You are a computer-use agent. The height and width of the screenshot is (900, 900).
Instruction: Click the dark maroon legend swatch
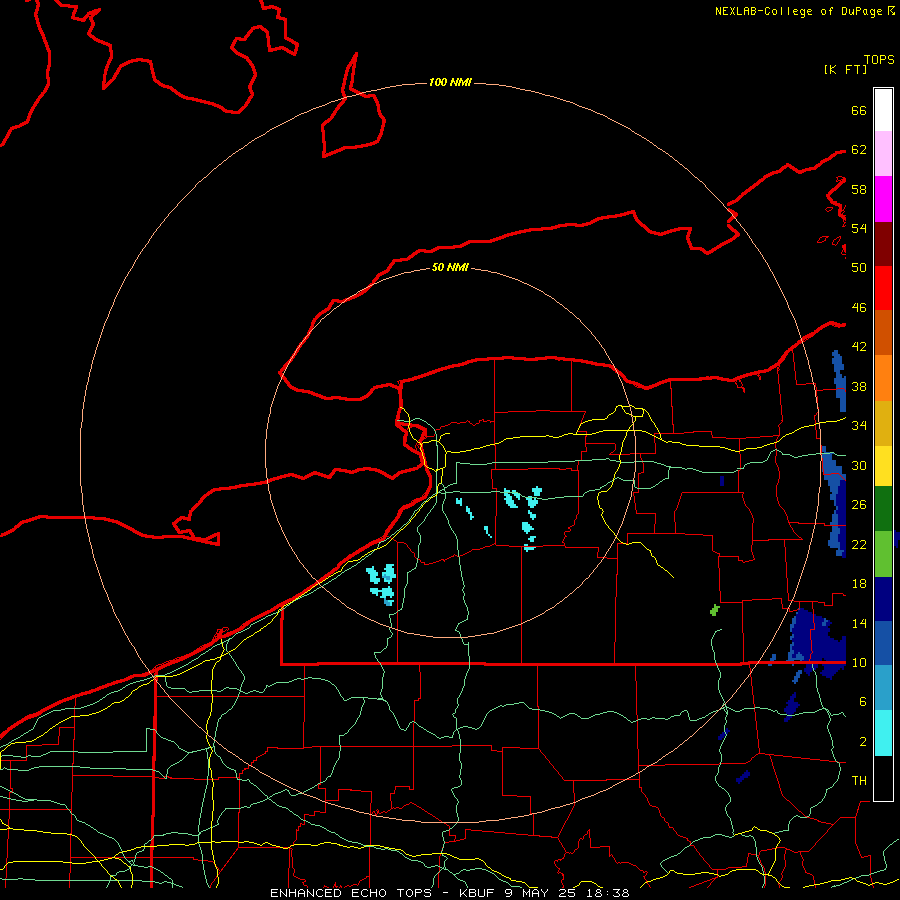(x=883, y=244)
